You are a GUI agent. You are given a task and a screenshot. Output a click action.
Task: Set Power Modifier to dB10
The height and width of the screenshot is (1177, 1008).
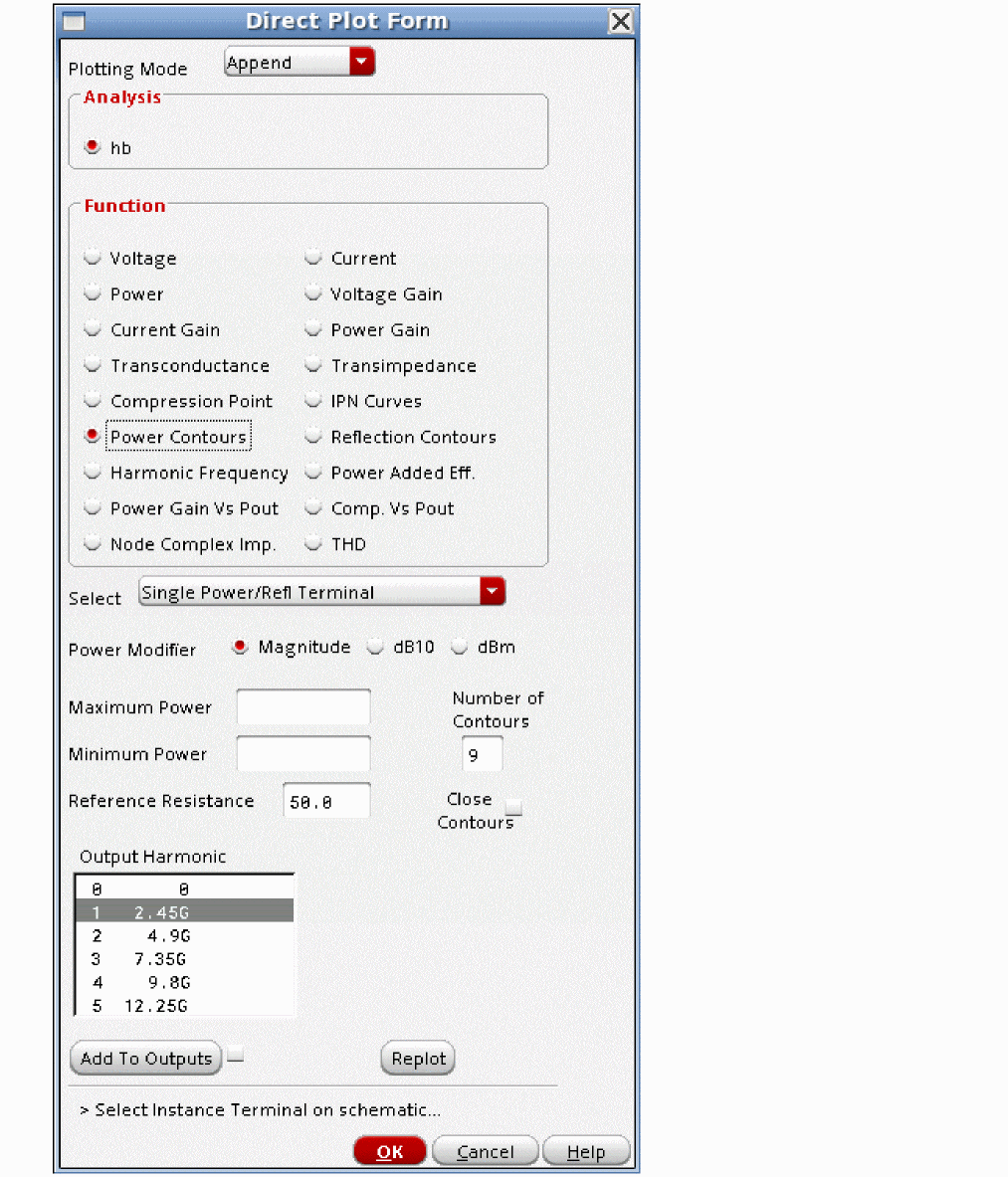pyautogui.click(x=375, y=647)
